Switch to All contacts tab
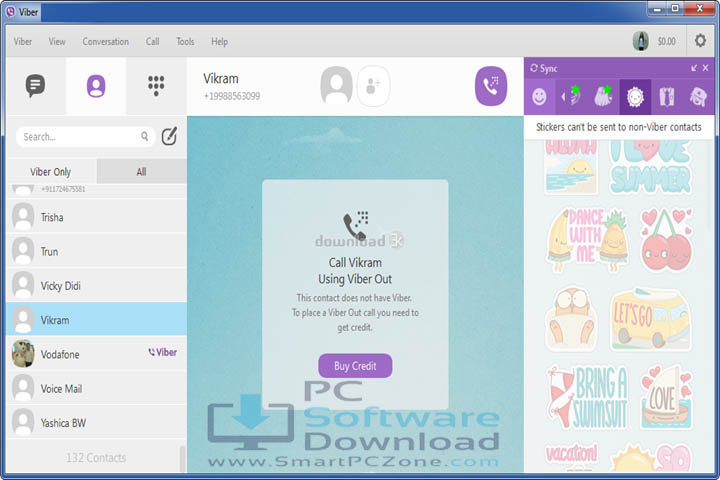This screenshot has width=720, height=480. (x=141, y=172)
